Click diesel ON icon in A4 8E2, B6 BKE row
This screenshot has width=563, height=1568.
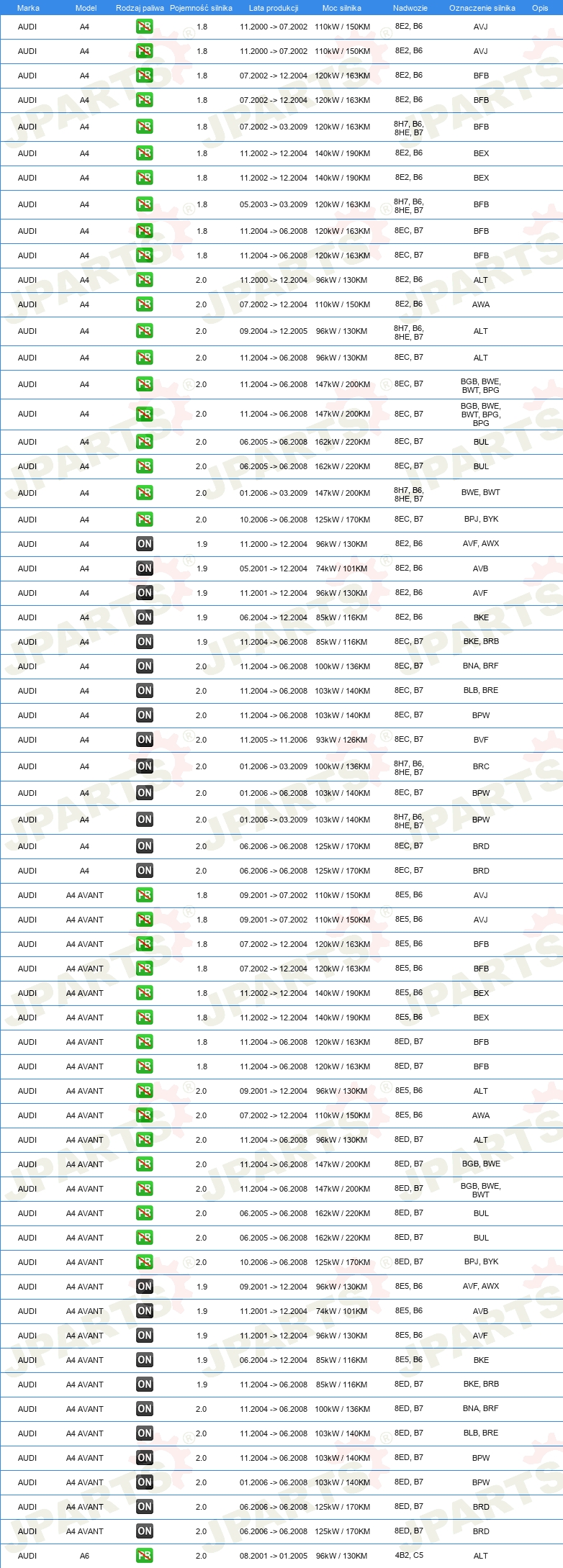tap(145, 617)
